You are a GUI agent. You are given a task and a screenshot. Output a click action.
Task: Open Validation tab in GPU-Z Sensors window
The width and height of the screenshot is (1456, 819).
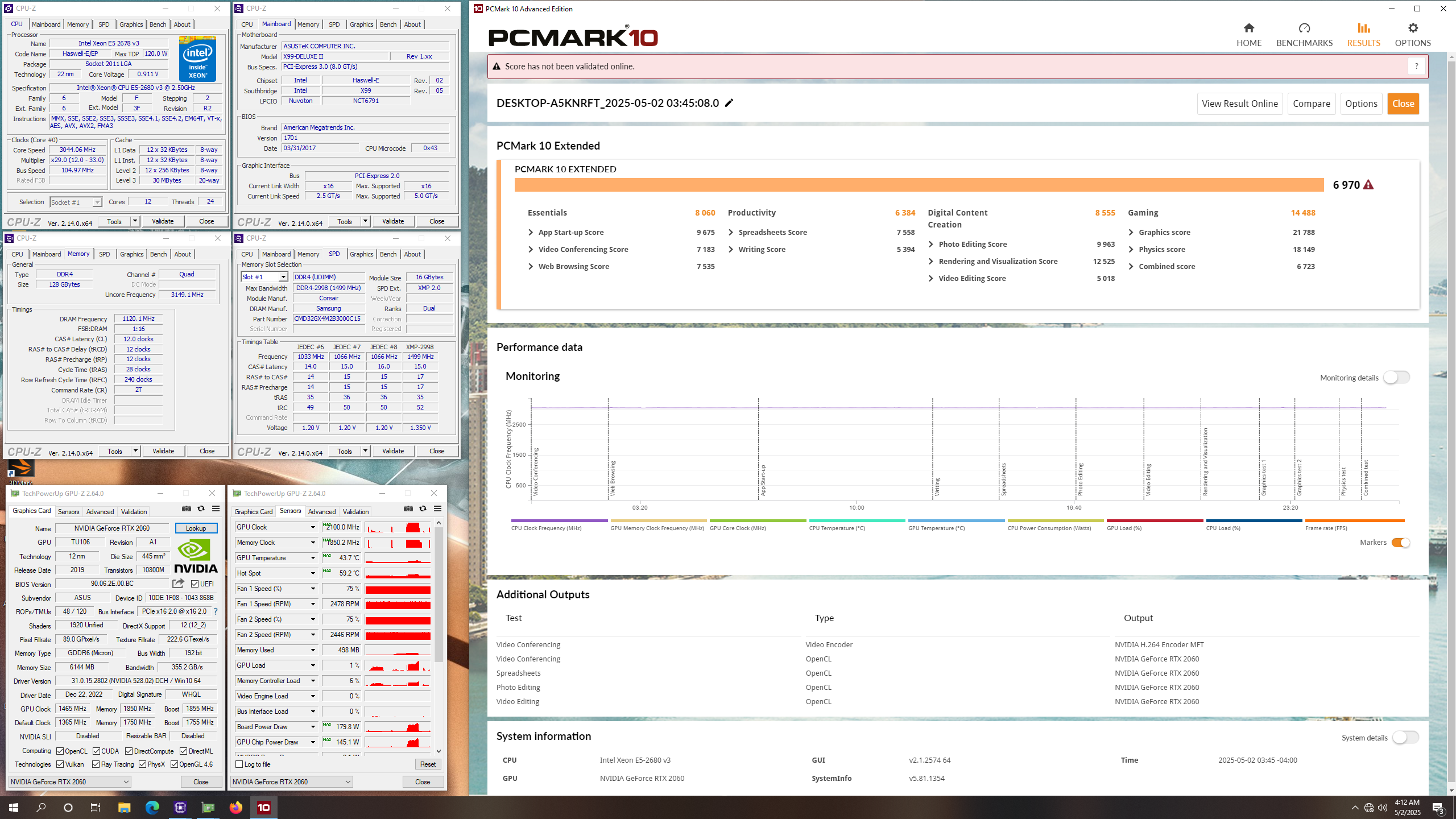coord(355,512)
